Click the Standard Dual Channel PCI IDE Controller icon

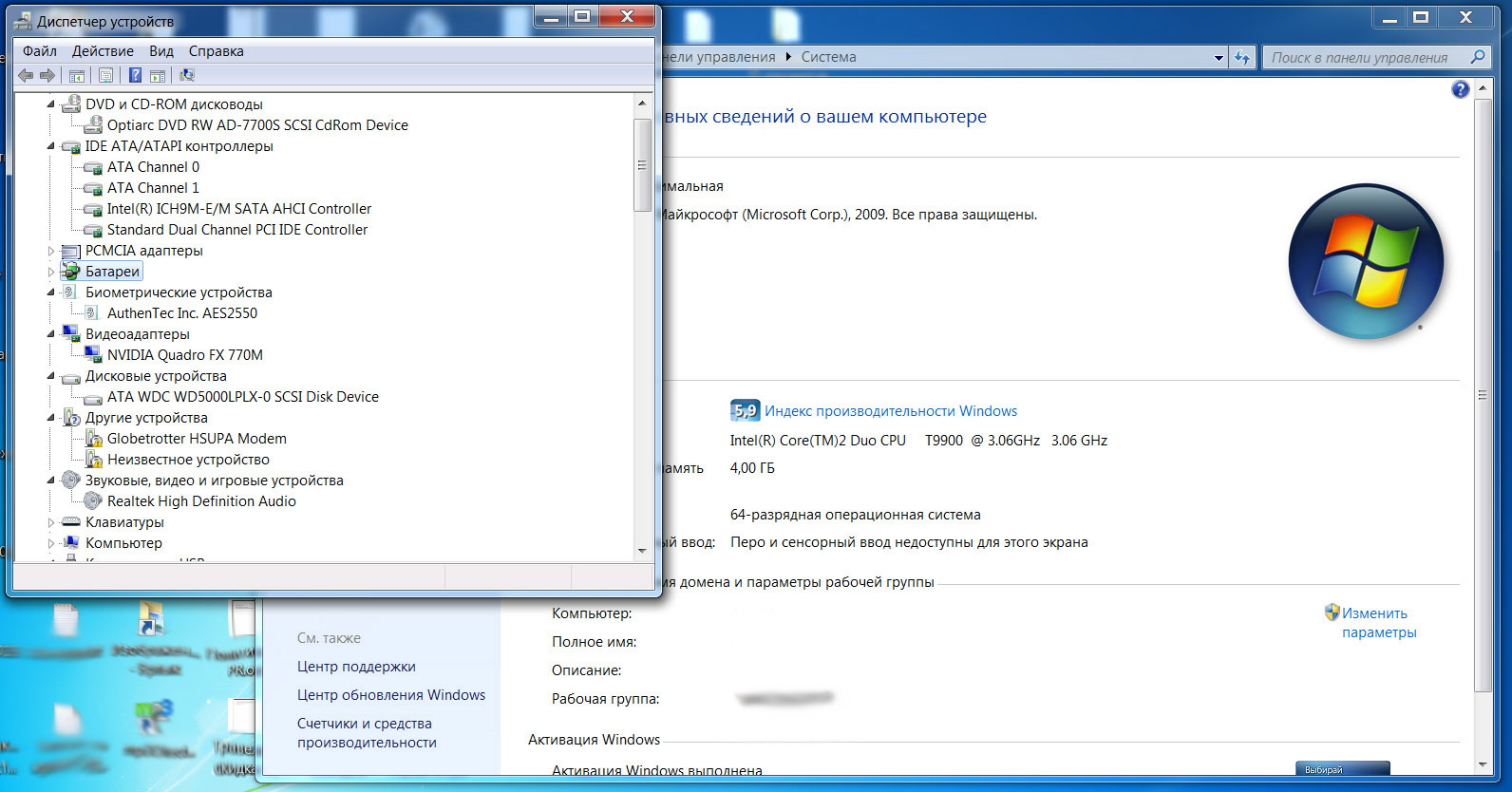point(93,230)
